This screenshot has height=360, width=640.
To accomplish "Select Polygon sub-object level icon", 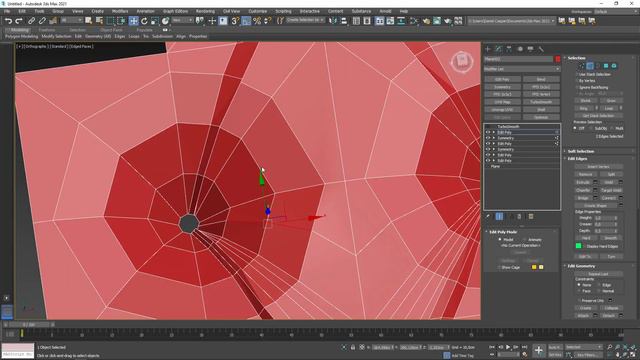I will (606, 66).
